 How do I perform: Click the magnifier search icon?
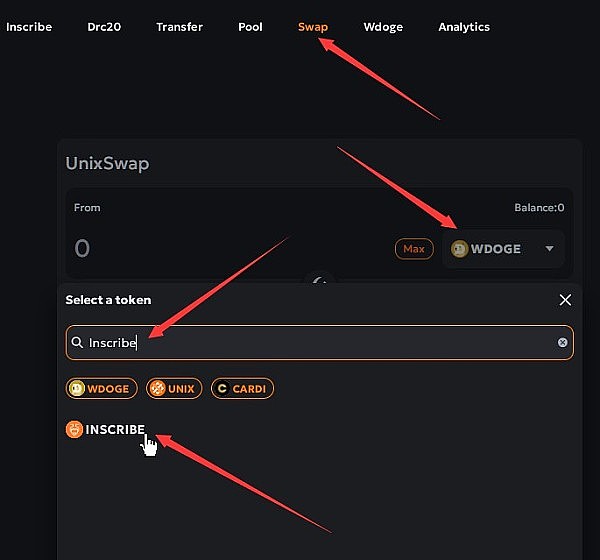tap(77, 343)
